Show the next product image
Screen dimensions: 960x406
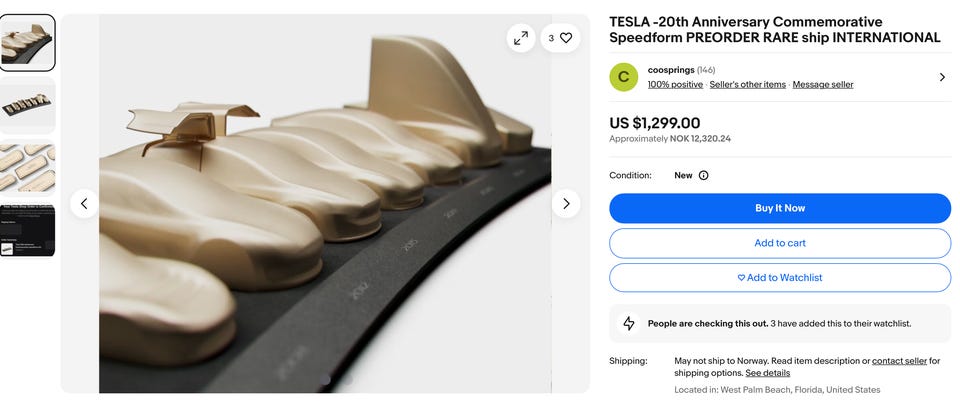point(566,204)
